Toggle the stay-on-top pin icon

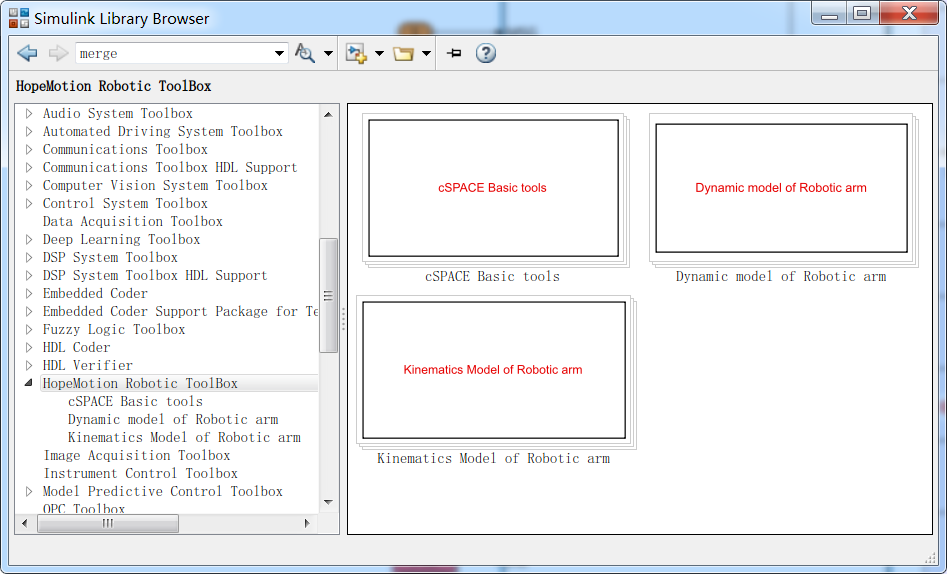454,53
